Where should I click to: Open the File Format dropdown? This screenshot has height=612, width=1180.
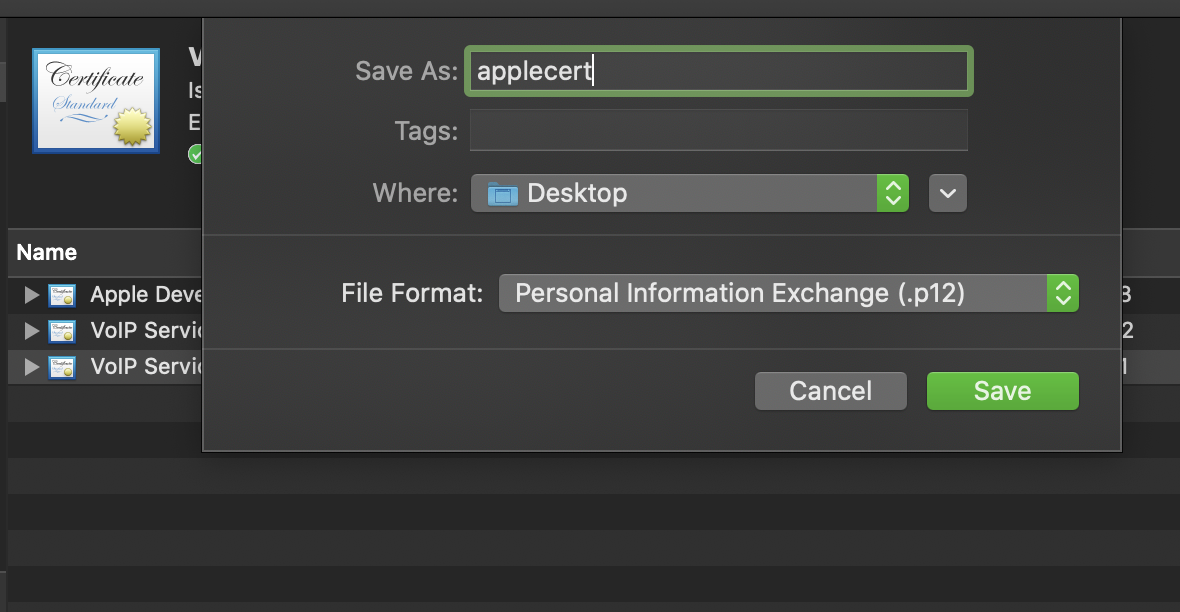coord(780,292)
